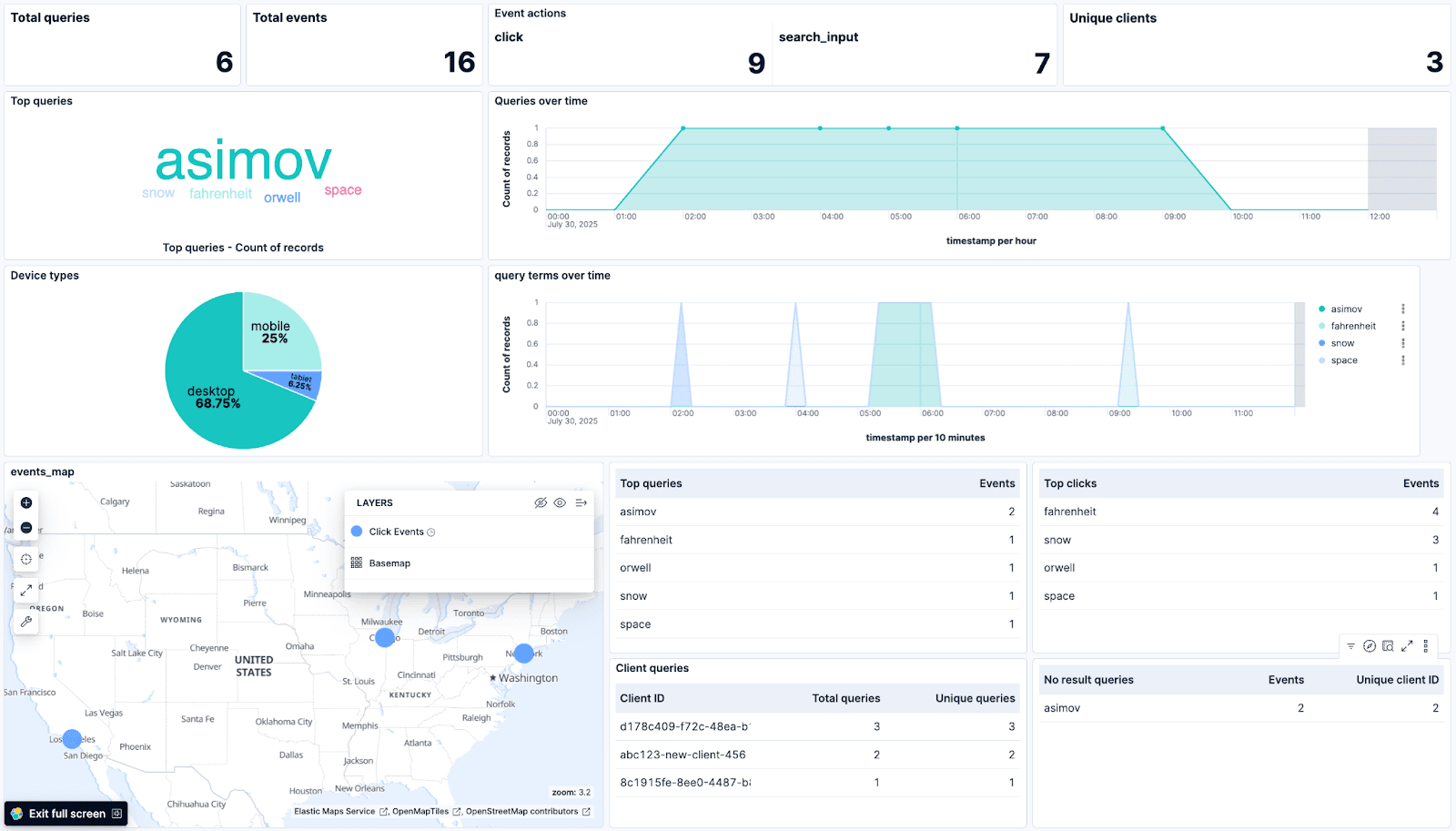Click the filter icon above No result queries
The height and width of the screenshot is (831, 1456).
click(x=1350, y=646)
